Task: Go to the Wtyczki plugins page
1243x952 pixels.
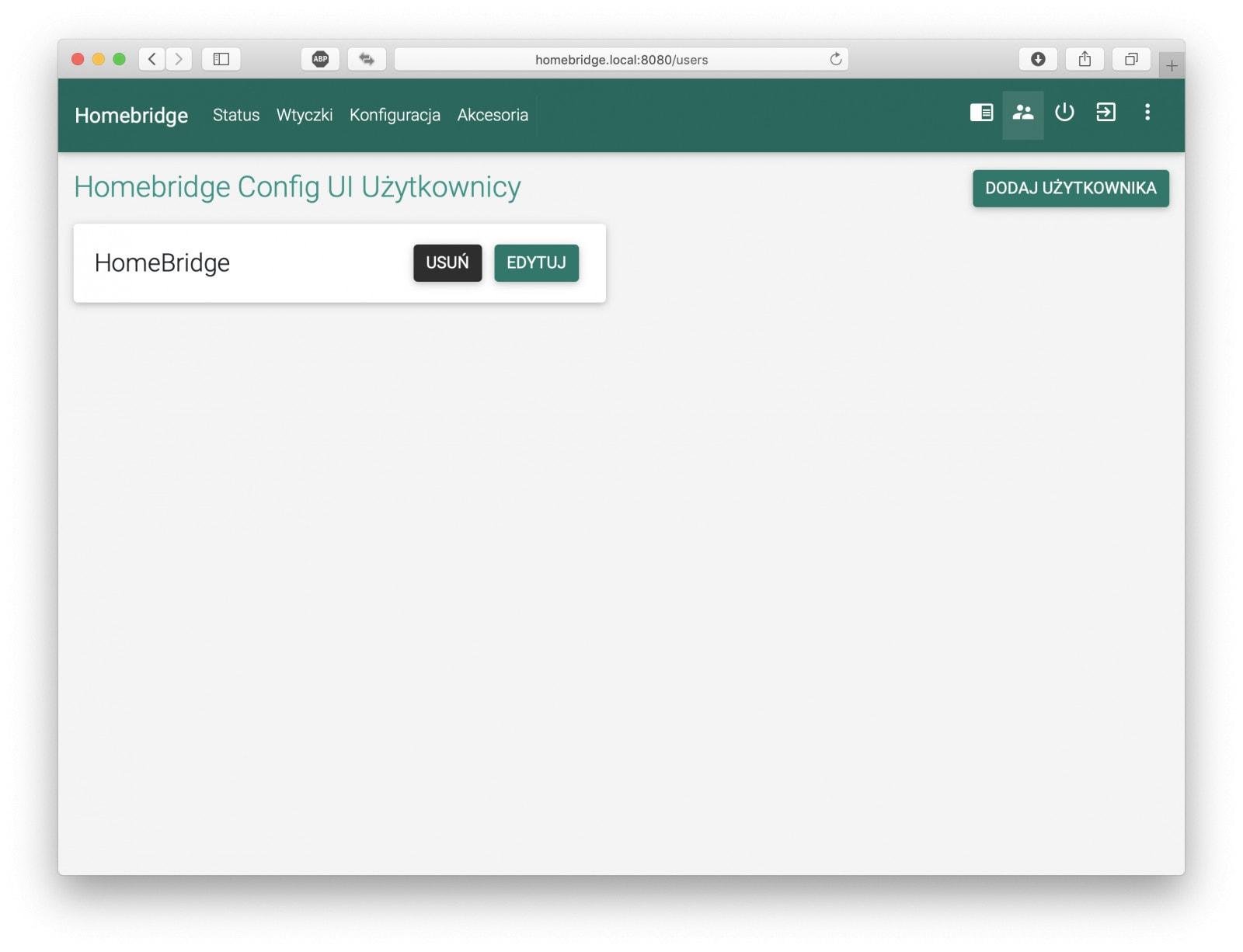Action: (x=305, y=115)
